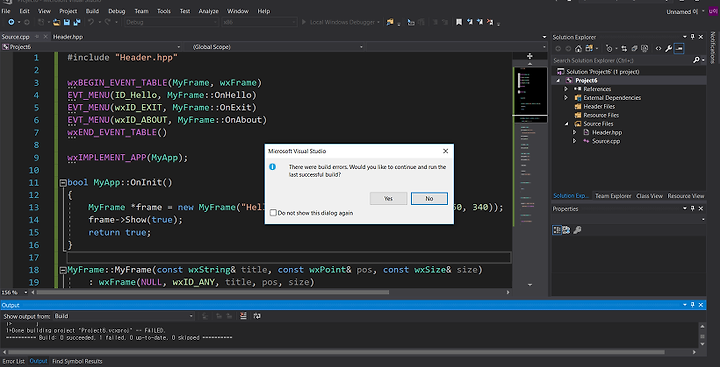The image size is (720, 367).
Task: Click the code minimap overview
Action: pos(529,147)
